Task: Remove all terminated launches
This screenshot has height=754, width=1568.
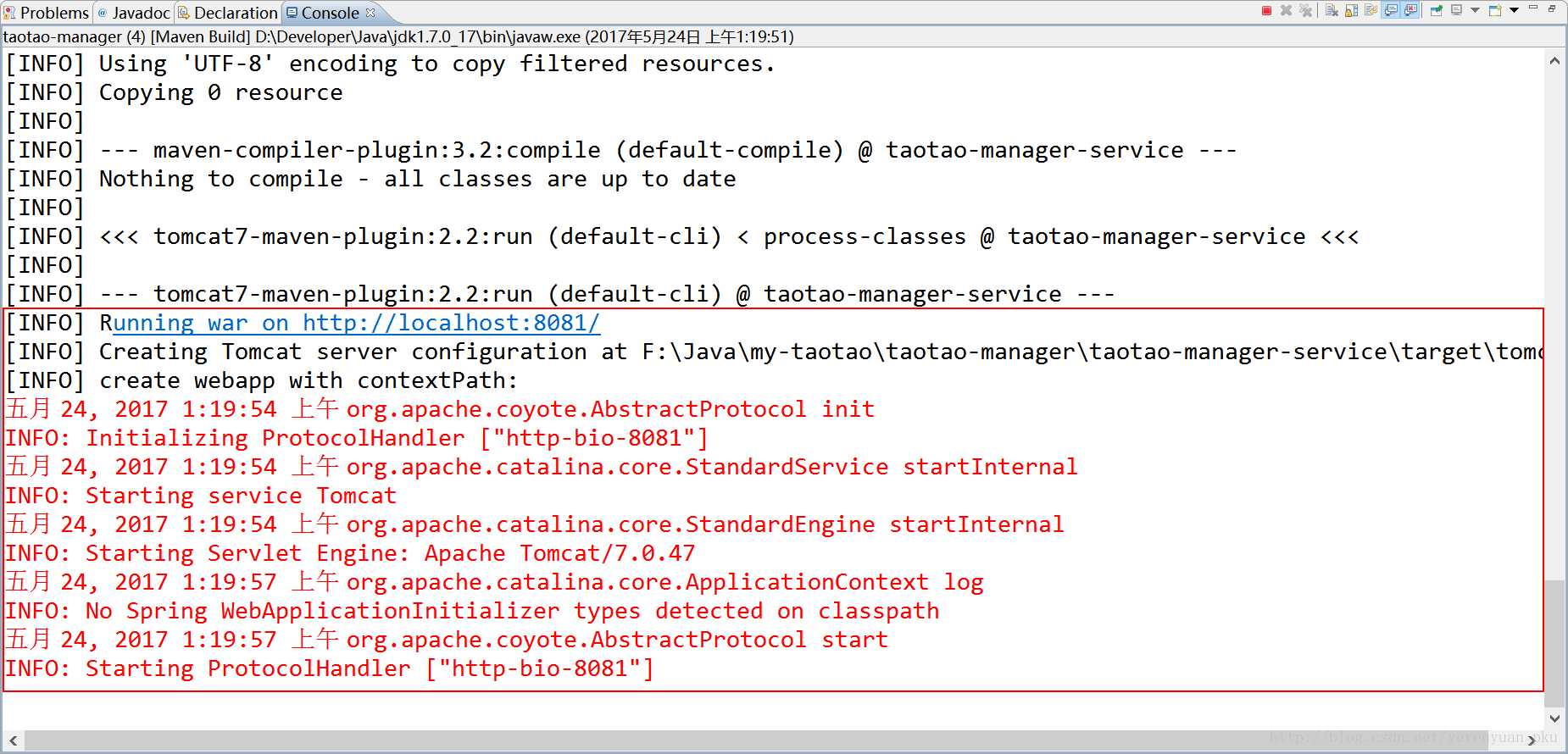Action: coord(1305,10)
